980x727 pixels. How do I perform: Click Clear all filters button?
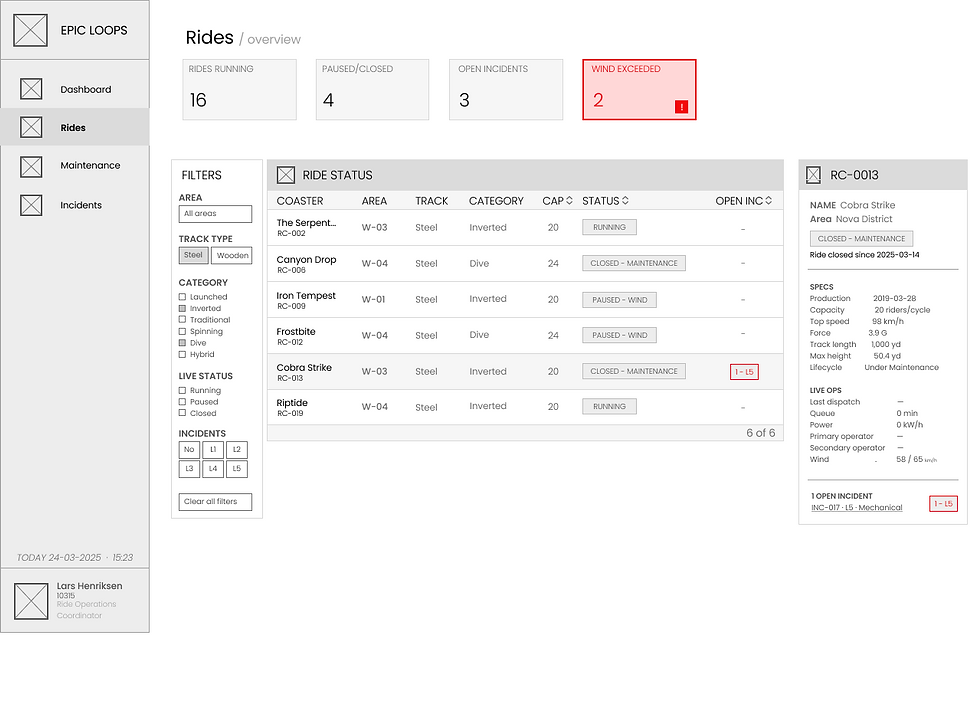(x=215, y=501)
